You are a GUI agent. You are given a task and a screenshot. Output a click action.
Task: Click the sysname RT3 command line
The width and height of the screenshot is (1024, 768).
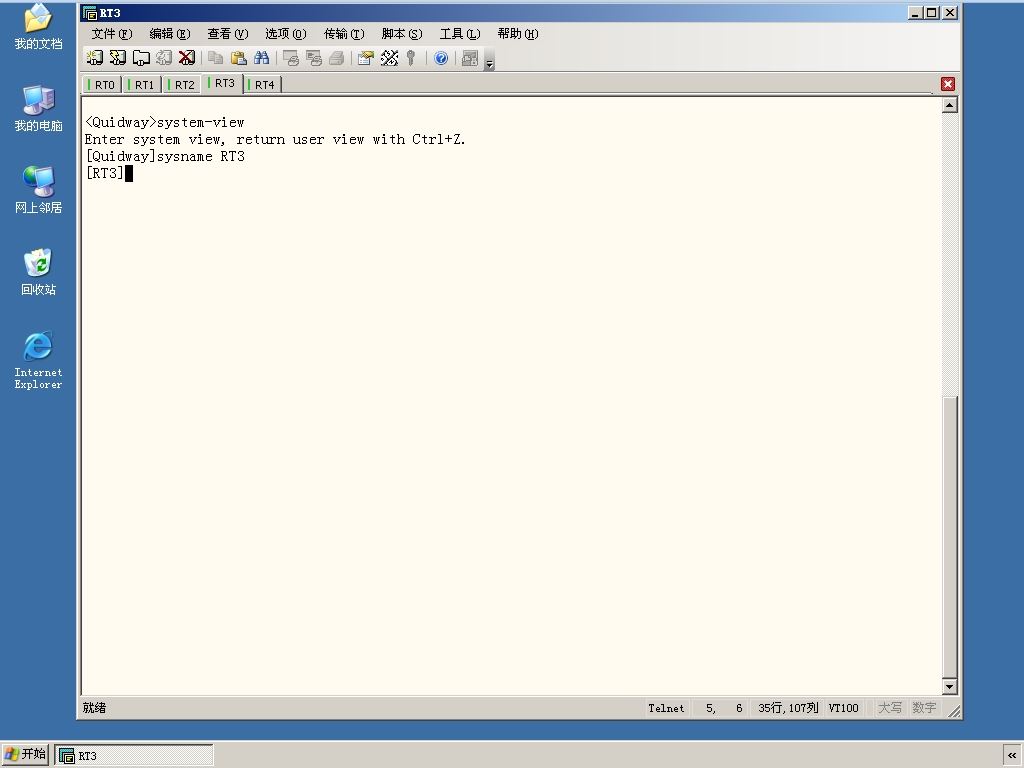point(165,157)
